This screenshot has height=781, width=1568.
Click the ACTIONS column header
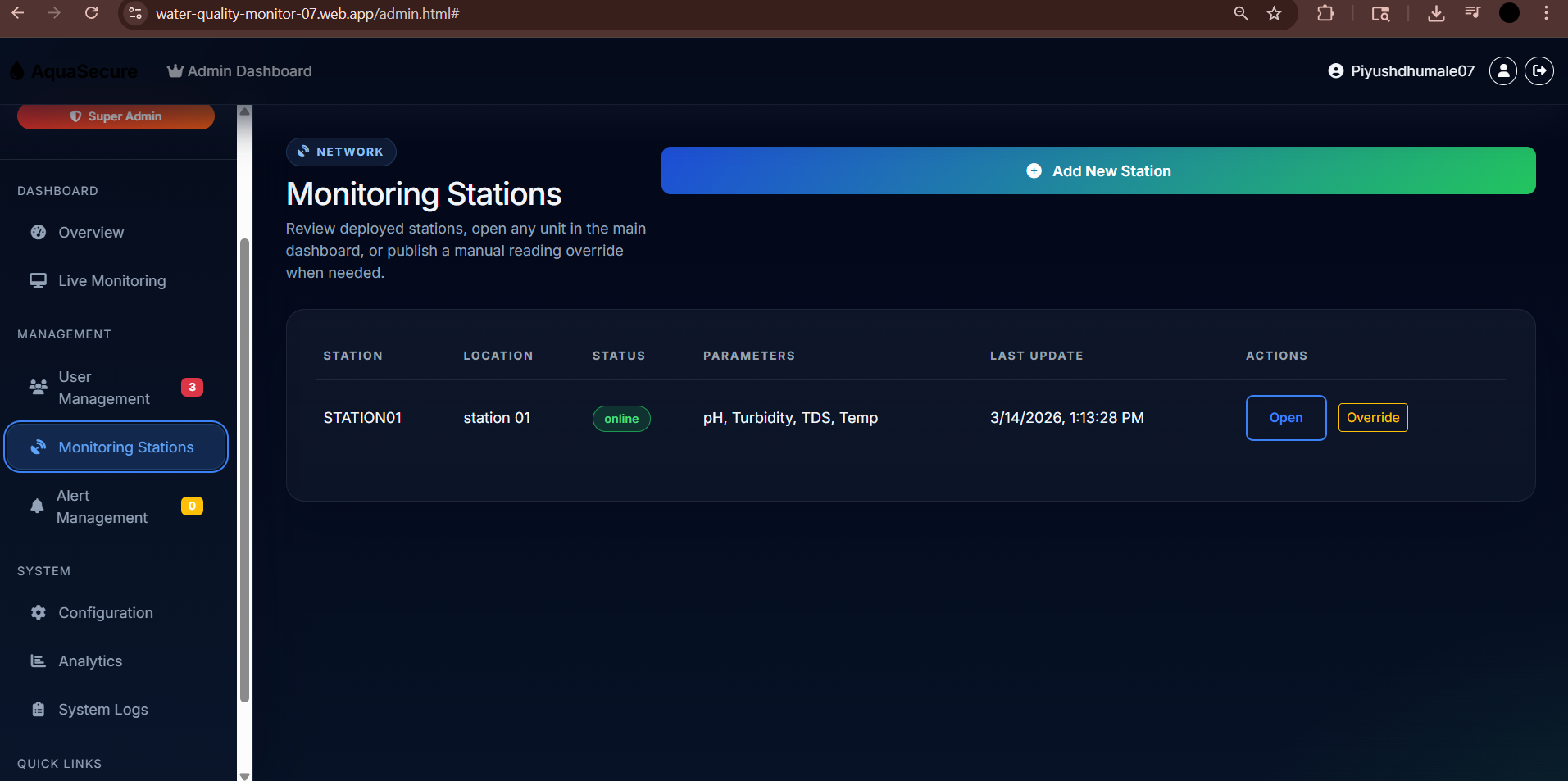1276,356
